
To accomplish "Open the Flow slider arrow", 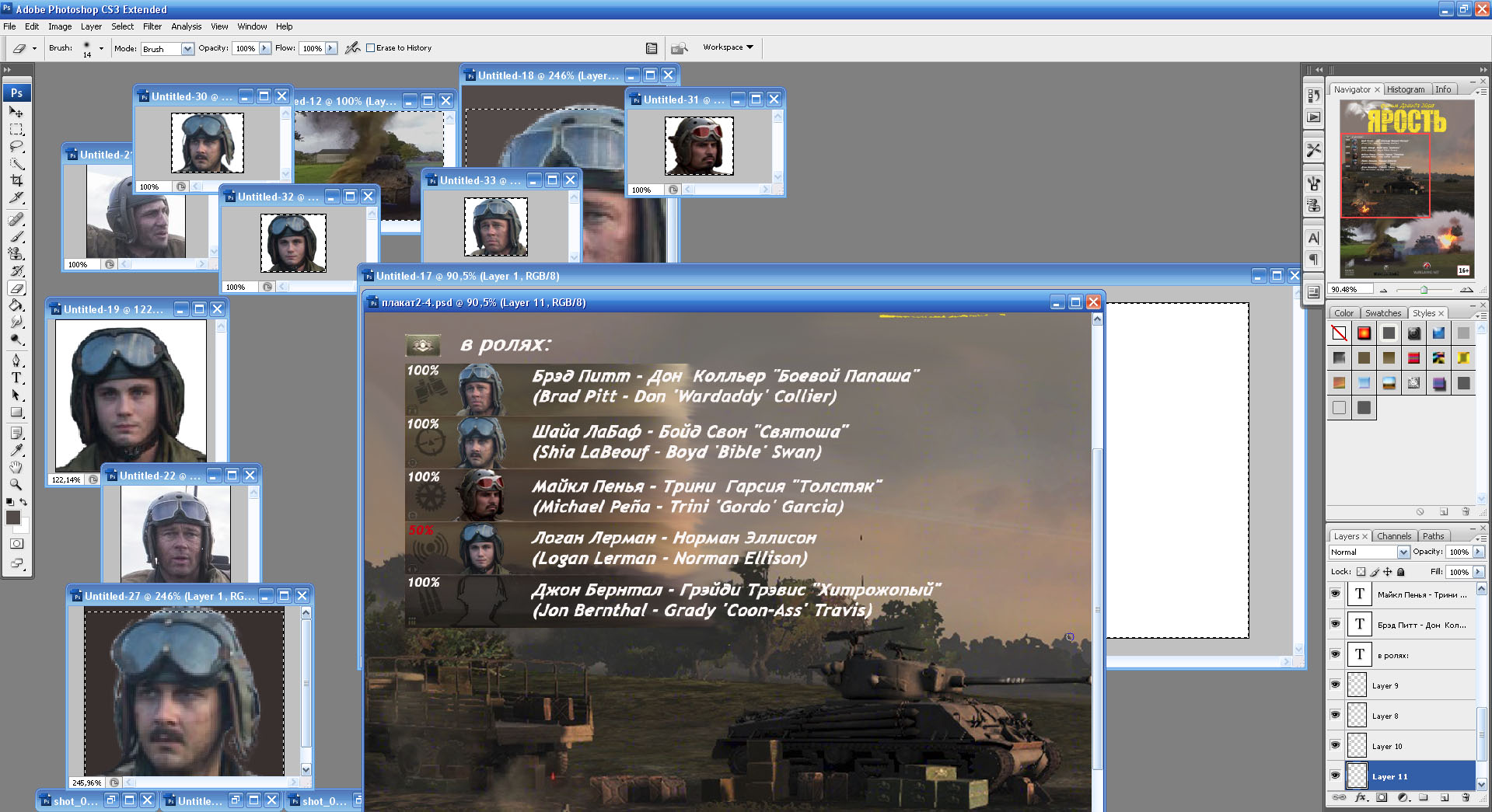I will 331,48.
